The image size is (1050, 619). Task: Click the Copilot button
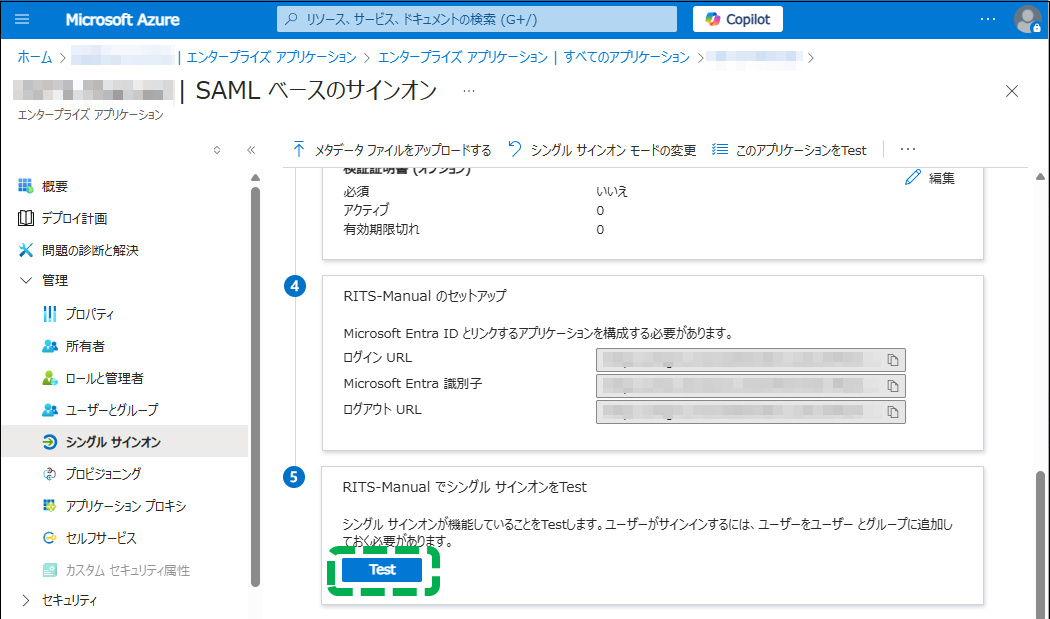click(x=737, y=19)
